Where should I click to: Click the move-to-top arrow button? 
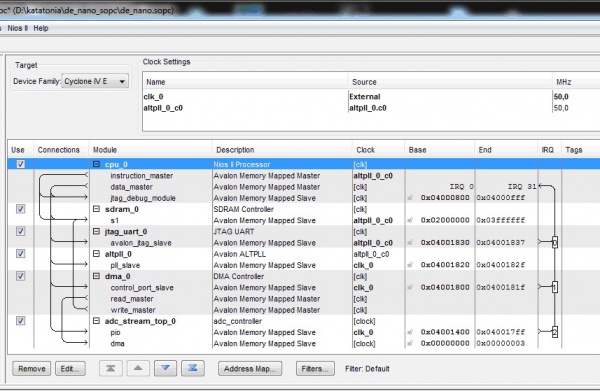click(111, 368)
